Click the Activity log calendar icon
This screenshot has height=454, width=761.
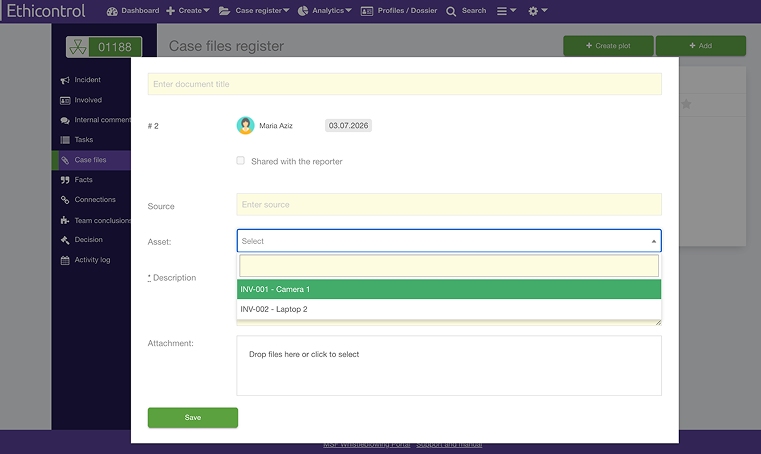tap(65, 260)
